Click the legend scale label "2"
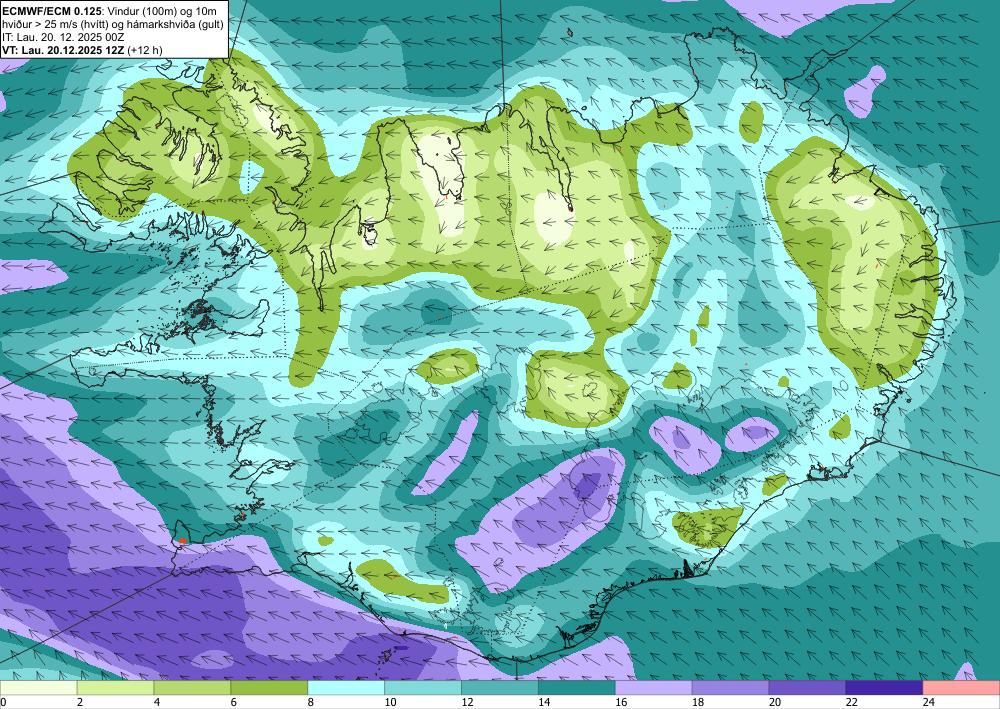Image resolution: width=1000 pixels, height=709 pixels. (80, 702)
